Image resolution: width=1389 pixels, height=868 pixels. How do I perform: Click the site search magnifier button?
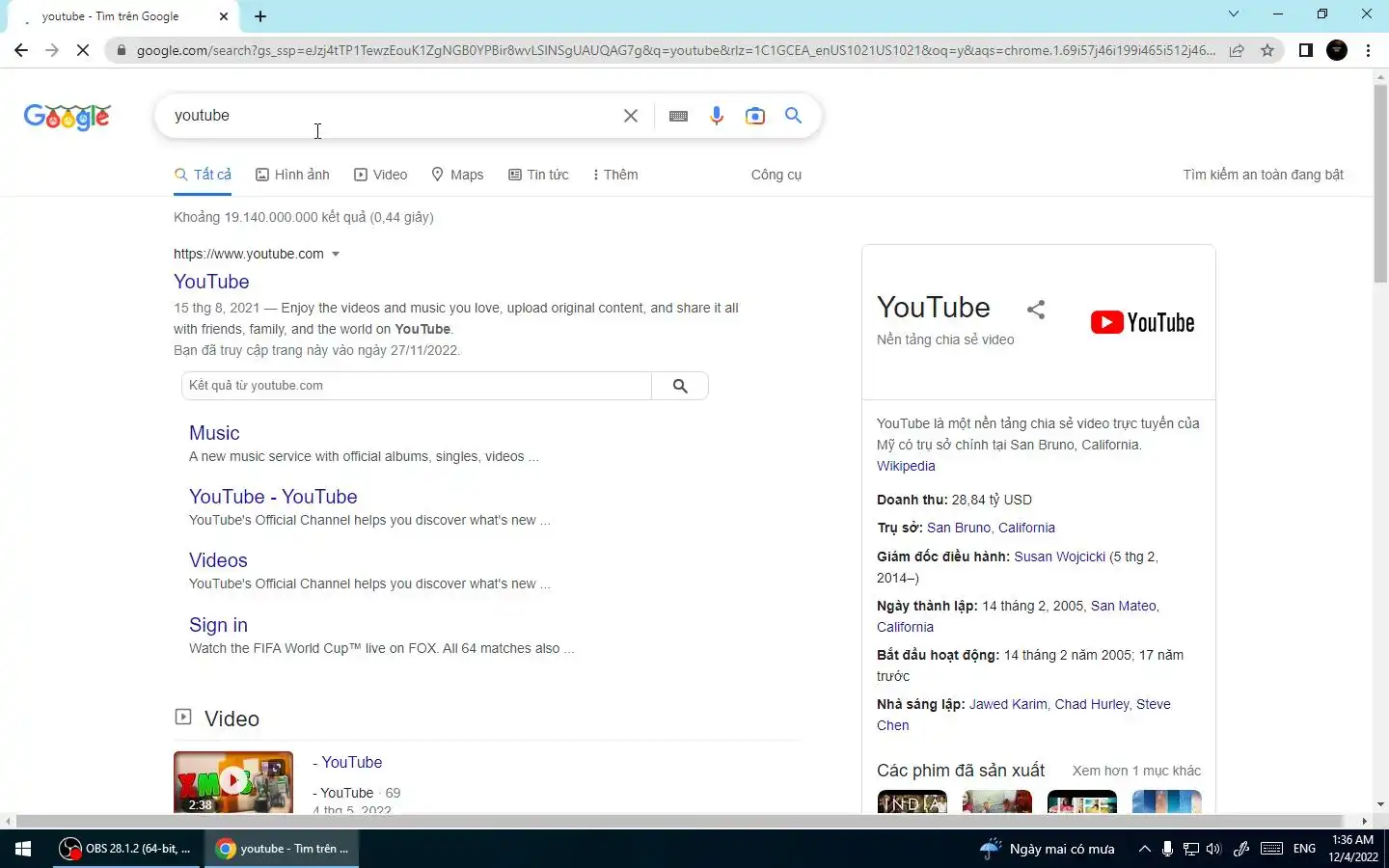(x=680, y=386)
